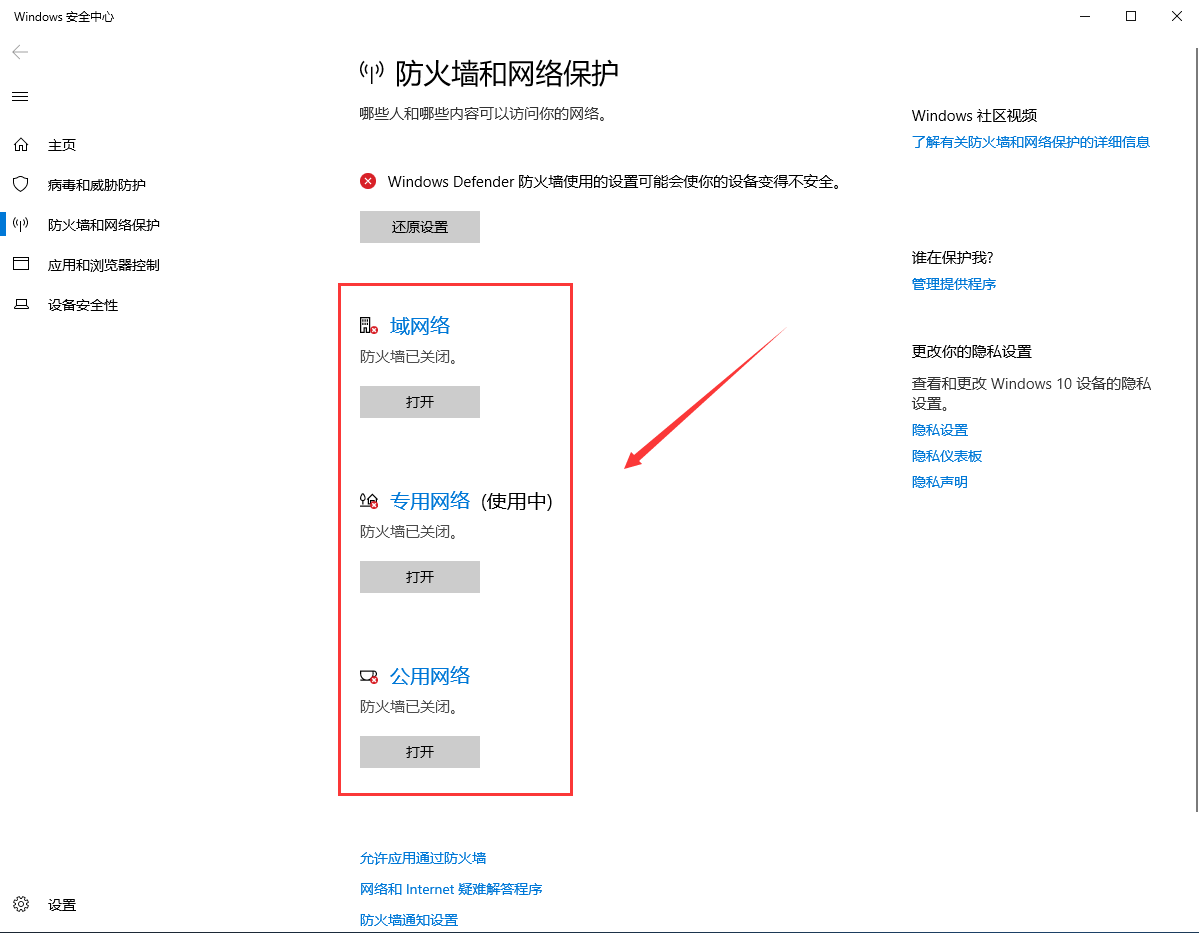The image size is (1199, 933).
Task: Turn on the private network firewall
Action: [419, 577]
